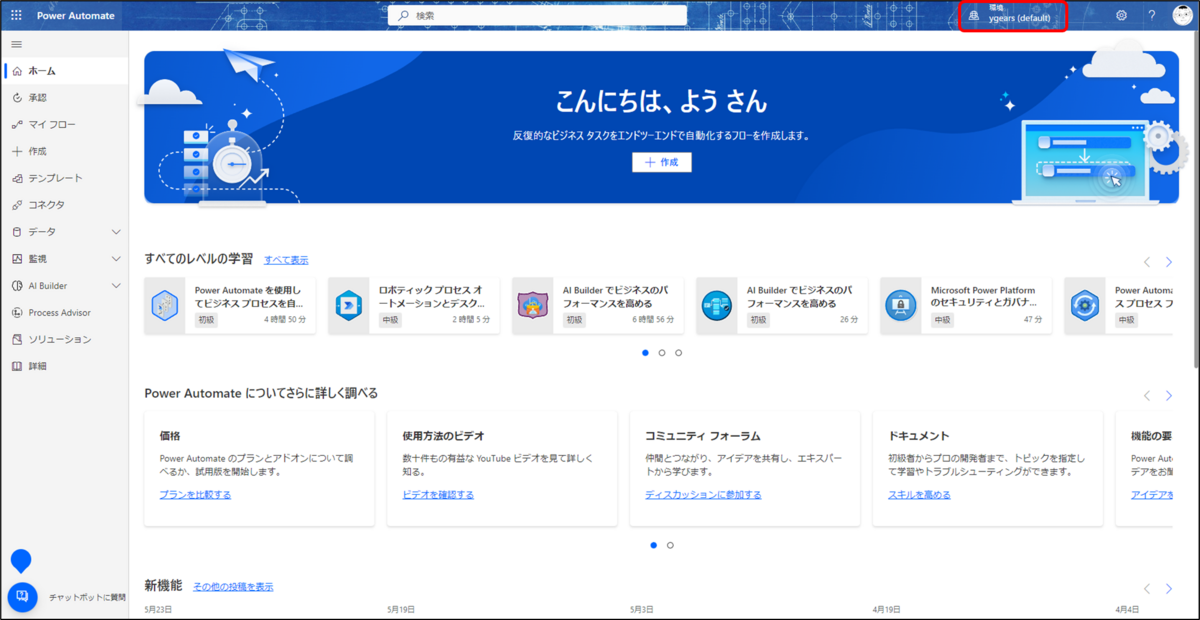Open AI Builder card with 6 時間 56 分

[598, 306]
